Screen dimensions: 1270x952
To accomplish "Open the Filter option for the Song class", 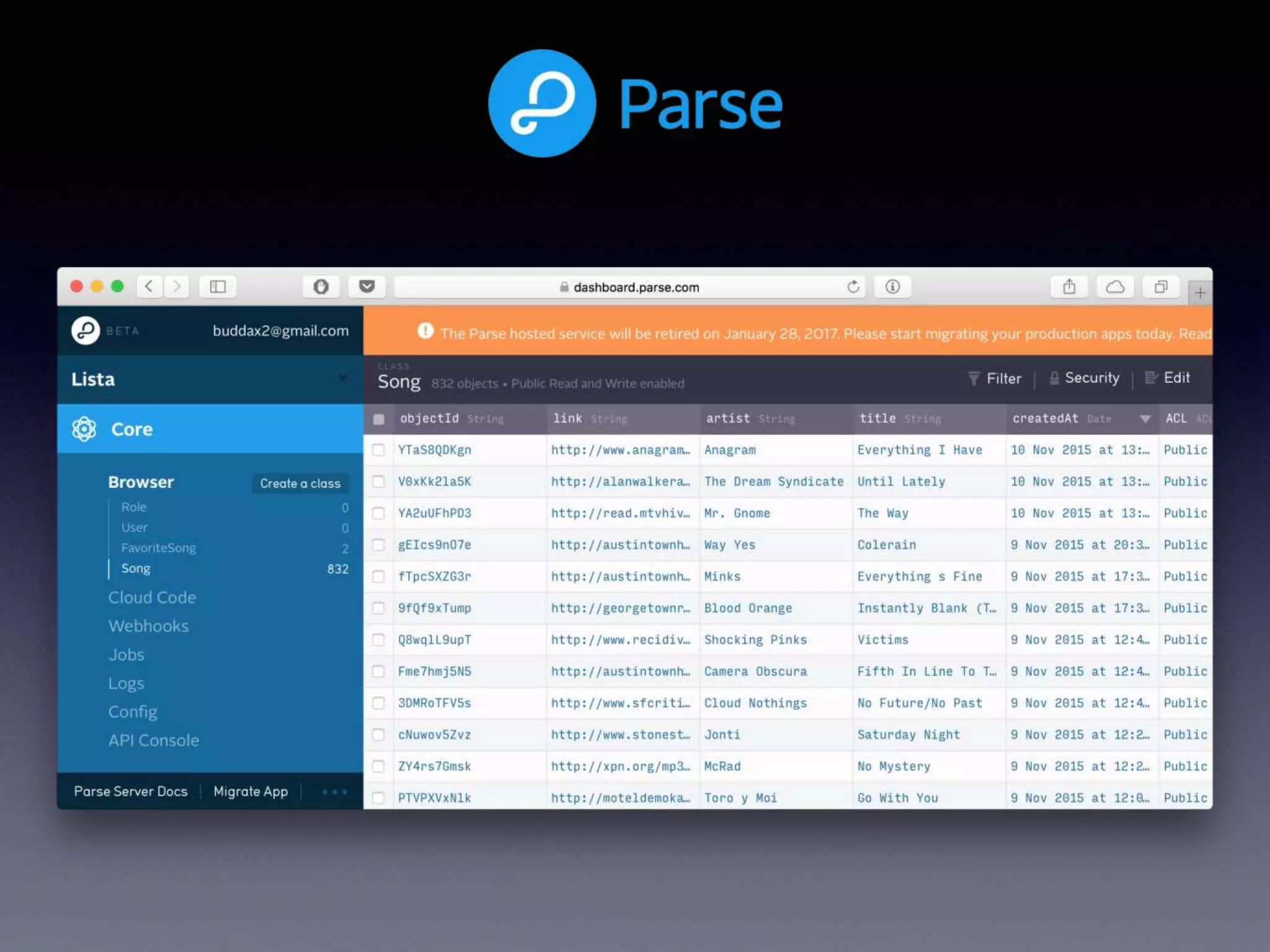I will pos(995,378).
